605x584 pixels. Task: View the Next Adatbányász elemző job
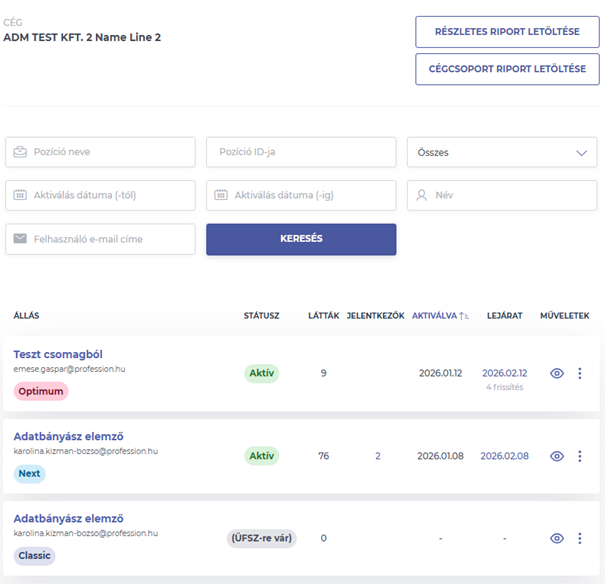point(557,456)
